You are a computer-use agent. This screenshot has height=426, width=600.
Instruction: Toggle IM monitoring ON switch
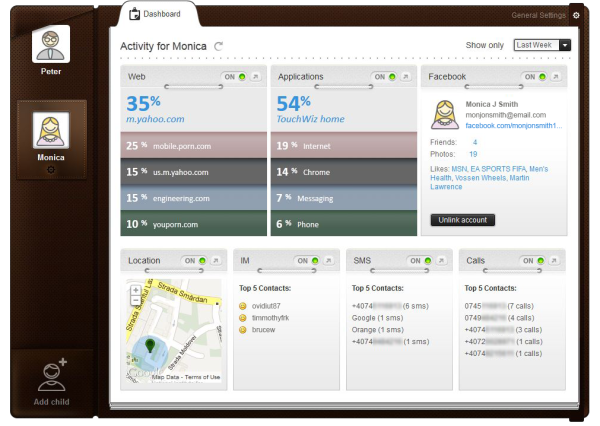pos(307,261)
